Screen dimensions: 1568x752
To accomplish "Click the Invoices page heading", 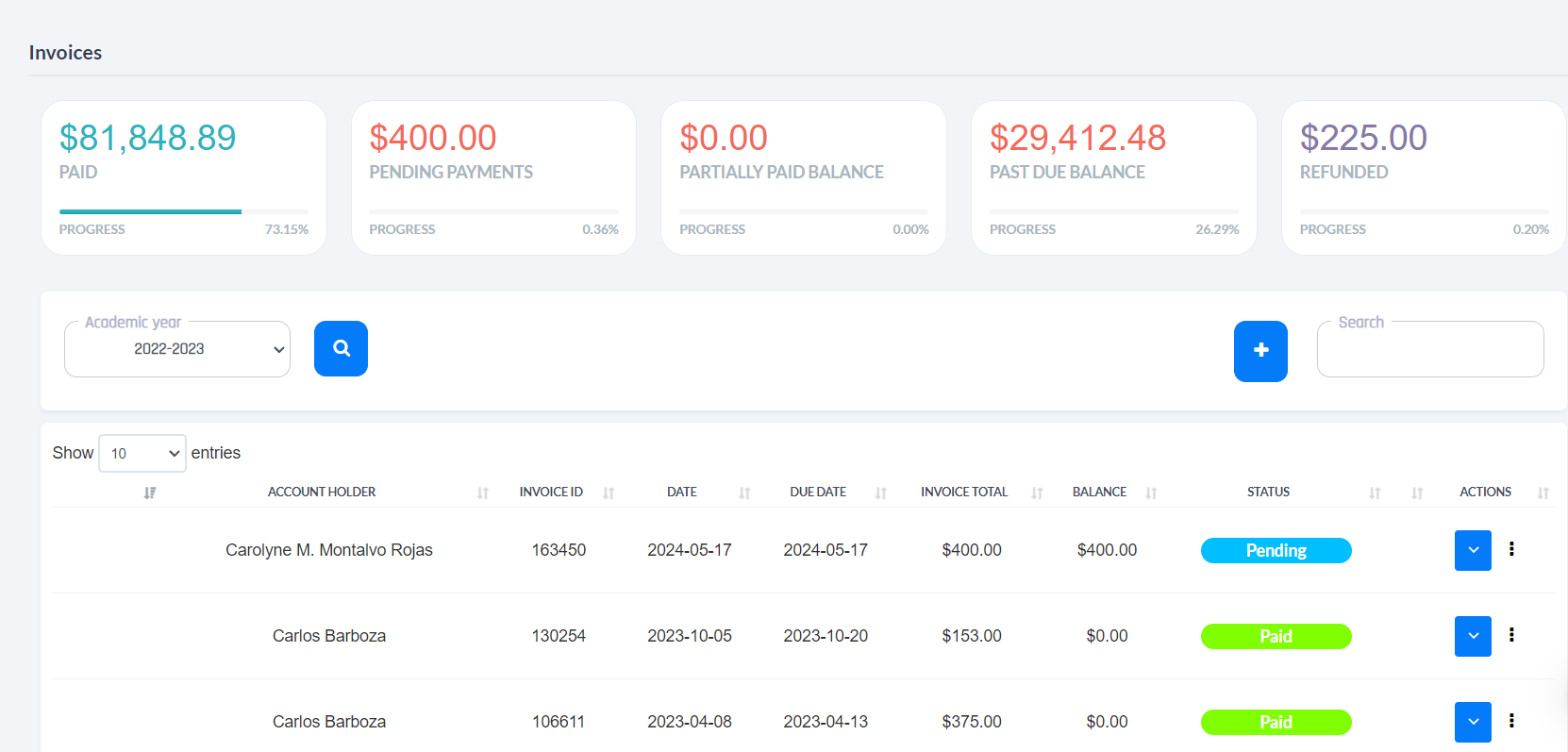I will coord(65,53).
